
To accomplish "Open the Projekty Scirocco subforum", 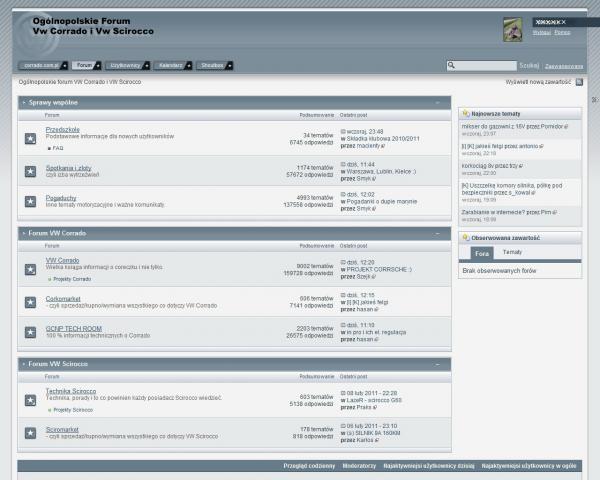I will [73, 410].
